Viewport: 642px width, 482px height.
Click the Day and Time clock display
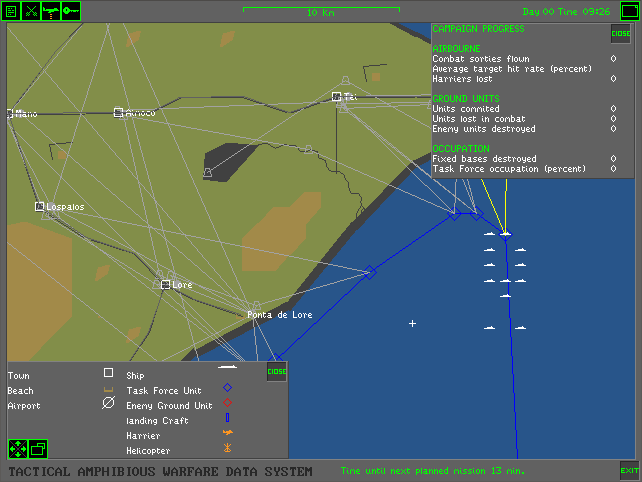point(567,12)
